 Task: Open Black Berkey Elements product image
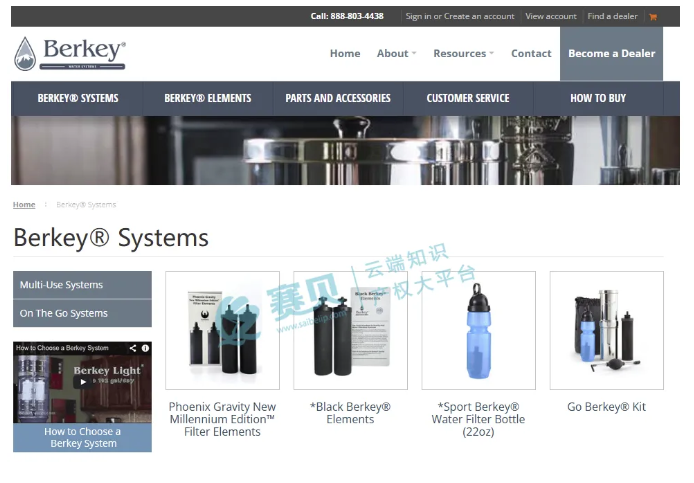pos(351,330)
